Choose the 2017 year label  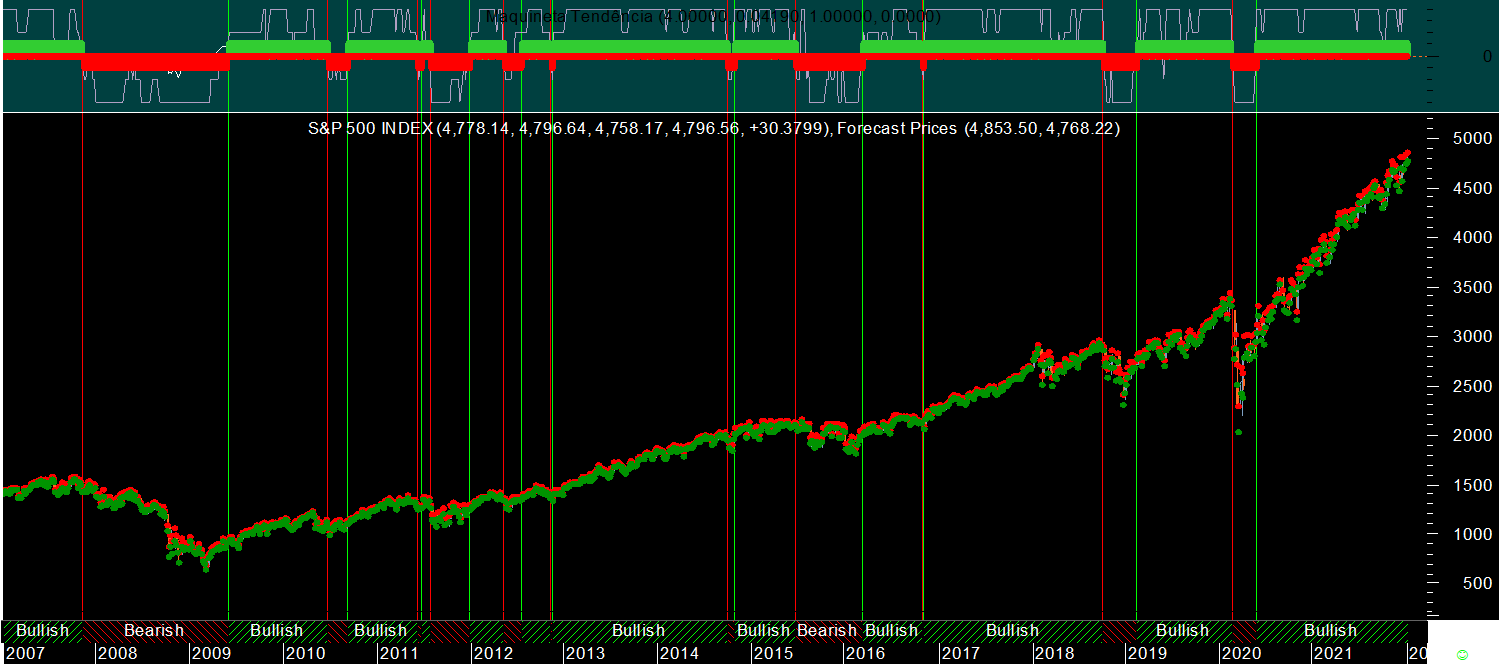960,653
